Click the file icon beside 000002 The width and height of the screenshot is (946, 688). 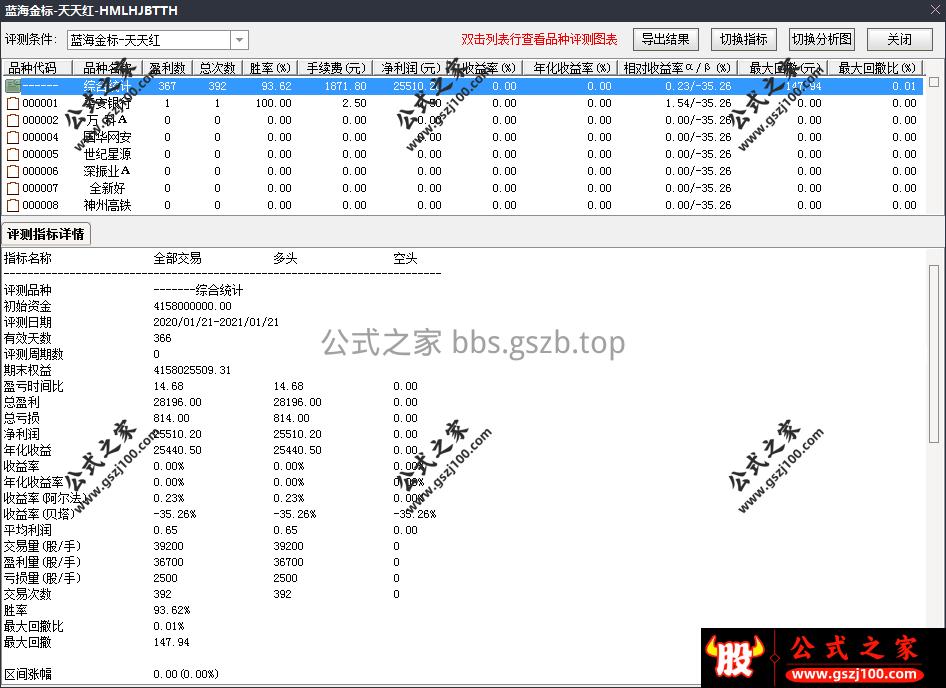click(13, 120)
